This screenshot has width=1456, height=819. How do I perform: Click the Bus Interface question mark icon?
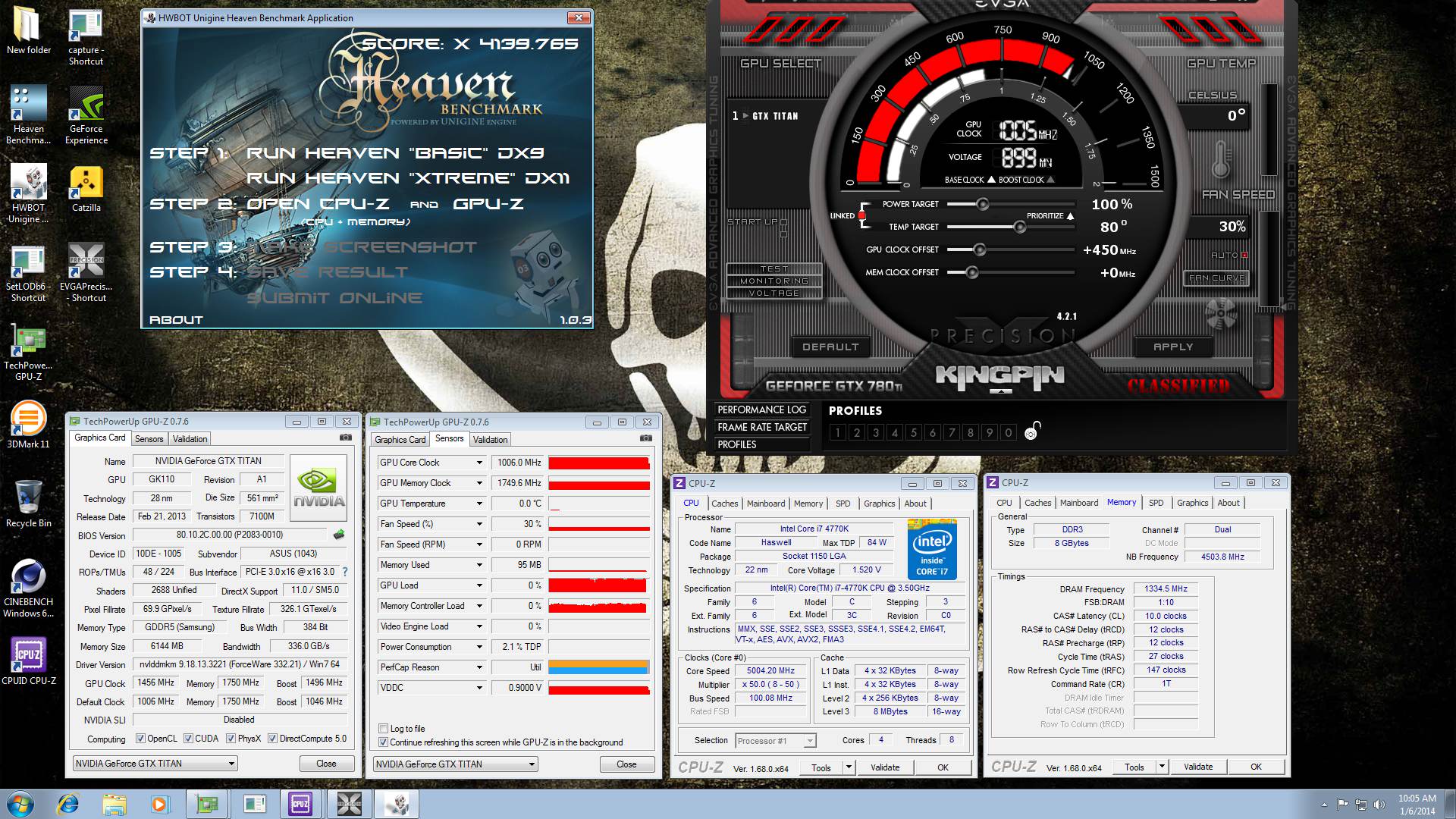point(345,572)
